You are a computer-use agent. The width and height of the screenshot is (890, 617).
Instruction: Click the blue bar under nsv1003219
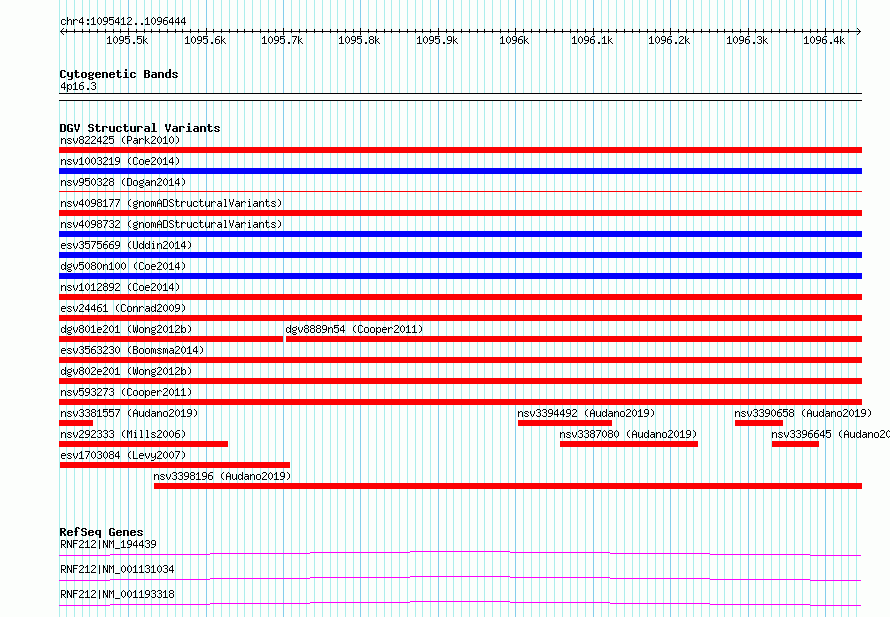coord(460,171)
